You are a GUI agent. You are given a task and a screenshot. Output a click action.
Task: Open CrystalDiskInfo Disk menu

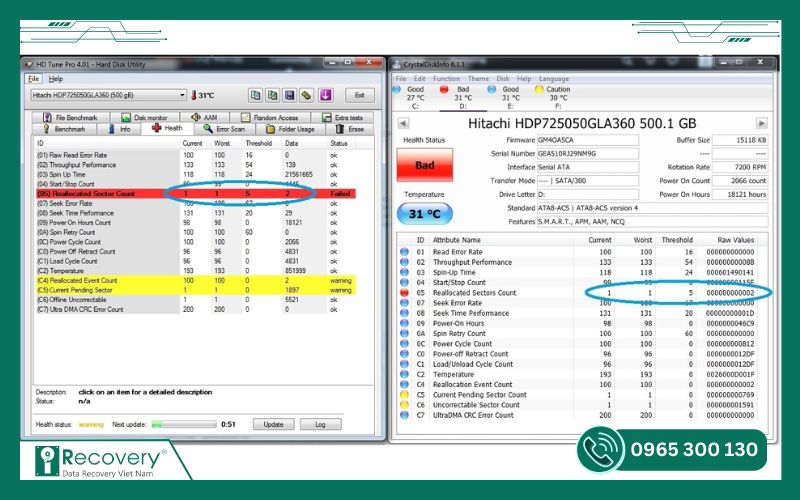pyautogui.click(x=503, y=79)
